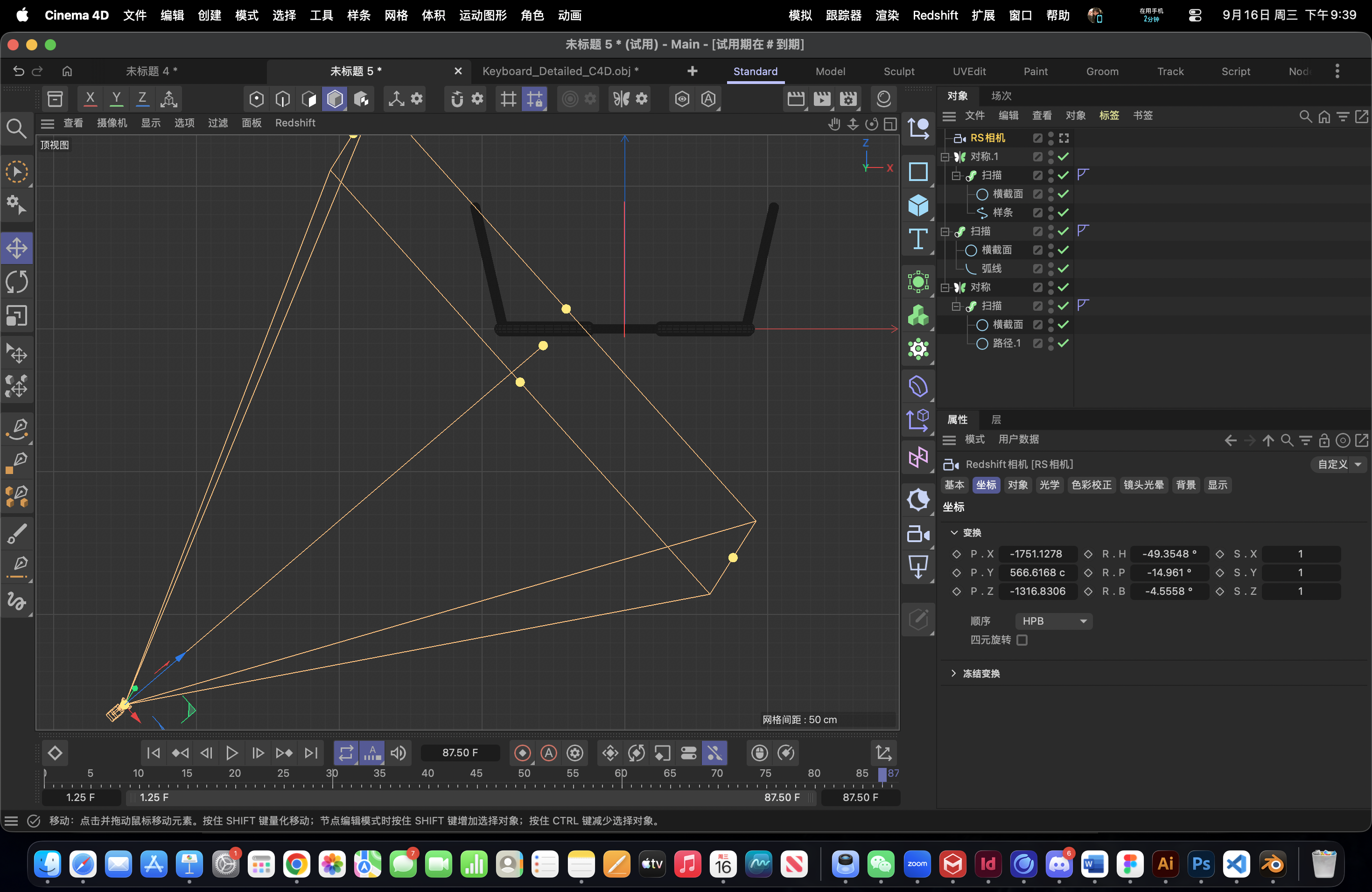Render to Picture Viewer clapper icon
Viewport: 1372px width, 892px height.
[822, 99]
